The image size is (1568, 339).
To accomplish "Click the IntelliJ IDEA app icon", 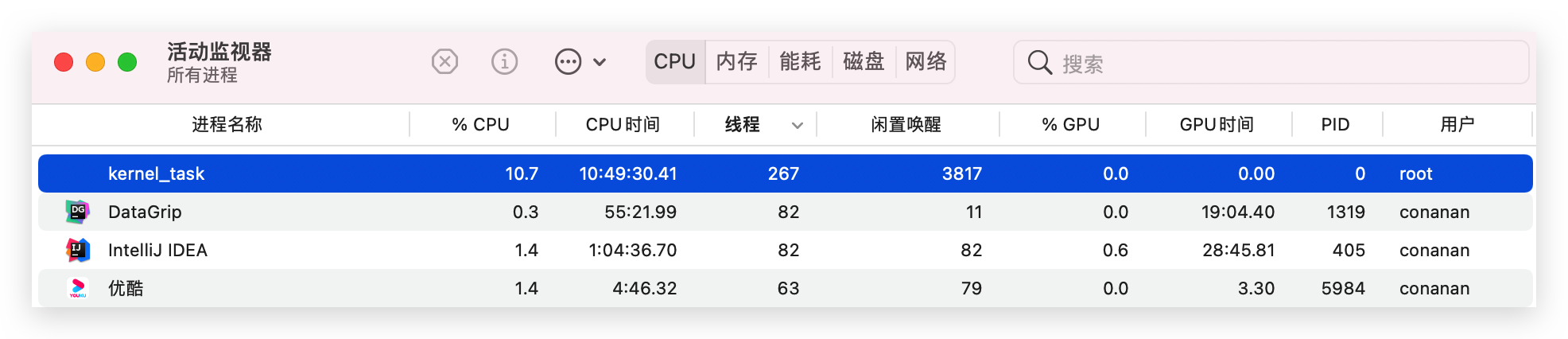I will tap(77, 250).
